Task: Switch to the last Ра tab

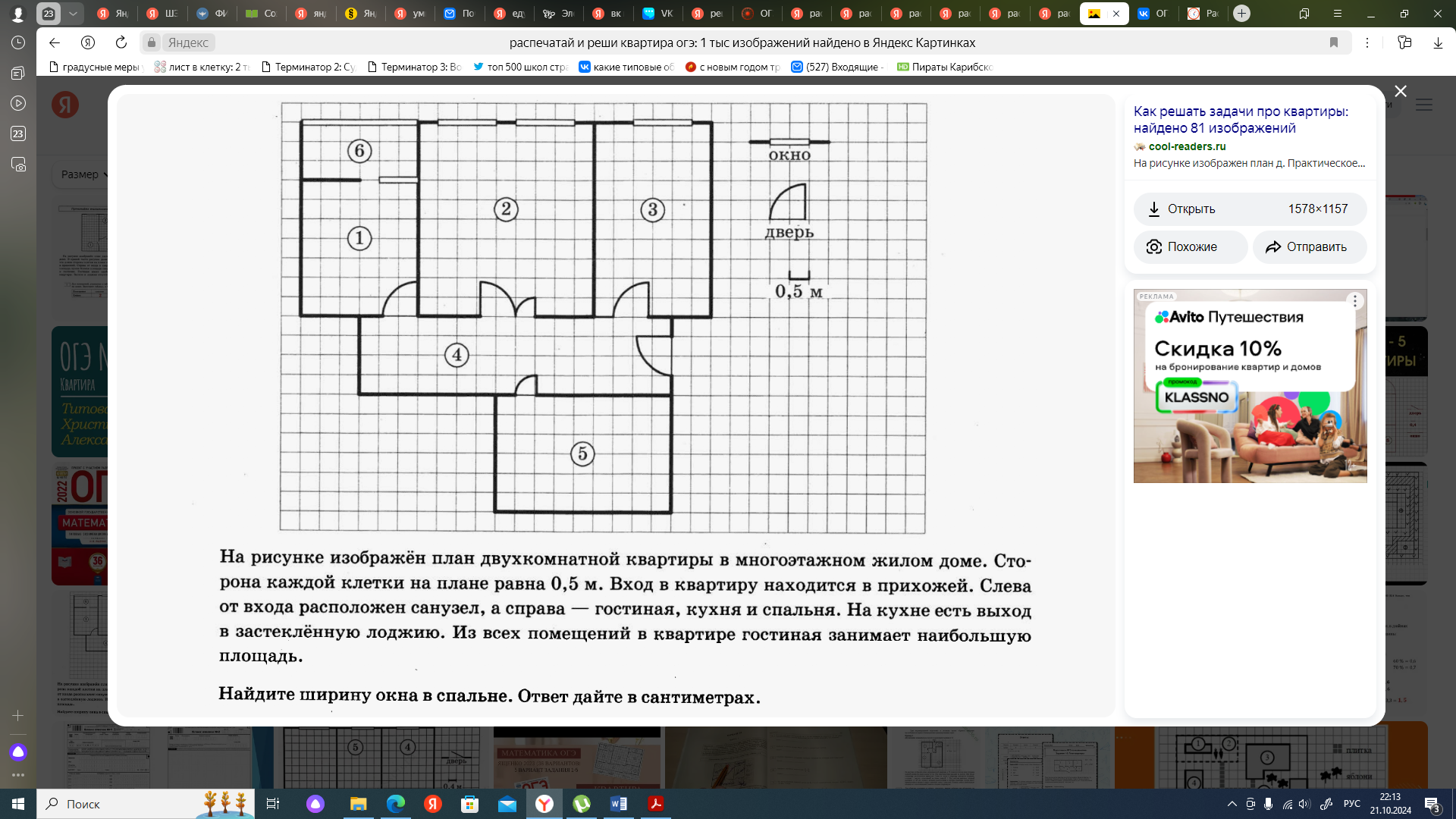Action: [1203, 13]
